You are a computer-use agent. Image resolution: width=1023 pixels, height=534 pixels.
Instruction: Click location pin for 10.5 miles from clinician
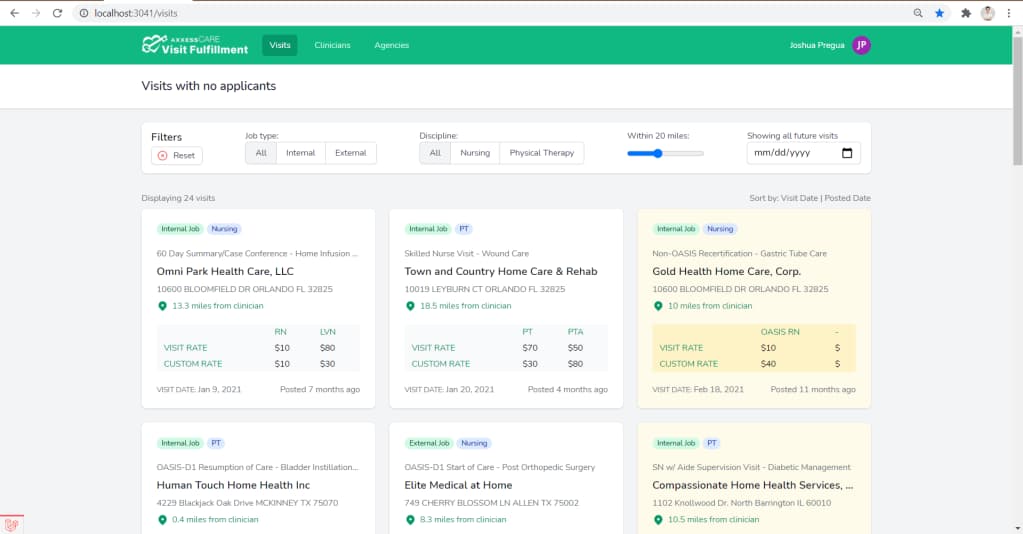[x=658, y=520]
